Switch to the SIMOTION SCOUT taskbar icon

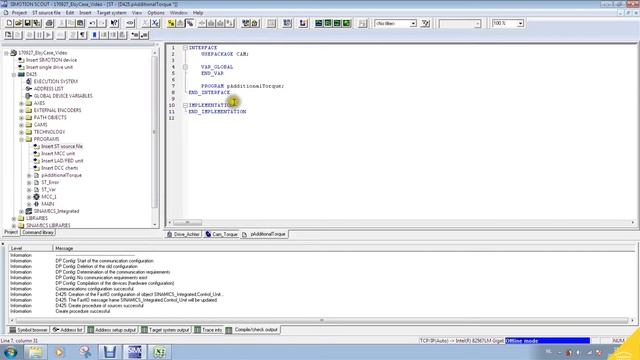click(x=135, y=352)
